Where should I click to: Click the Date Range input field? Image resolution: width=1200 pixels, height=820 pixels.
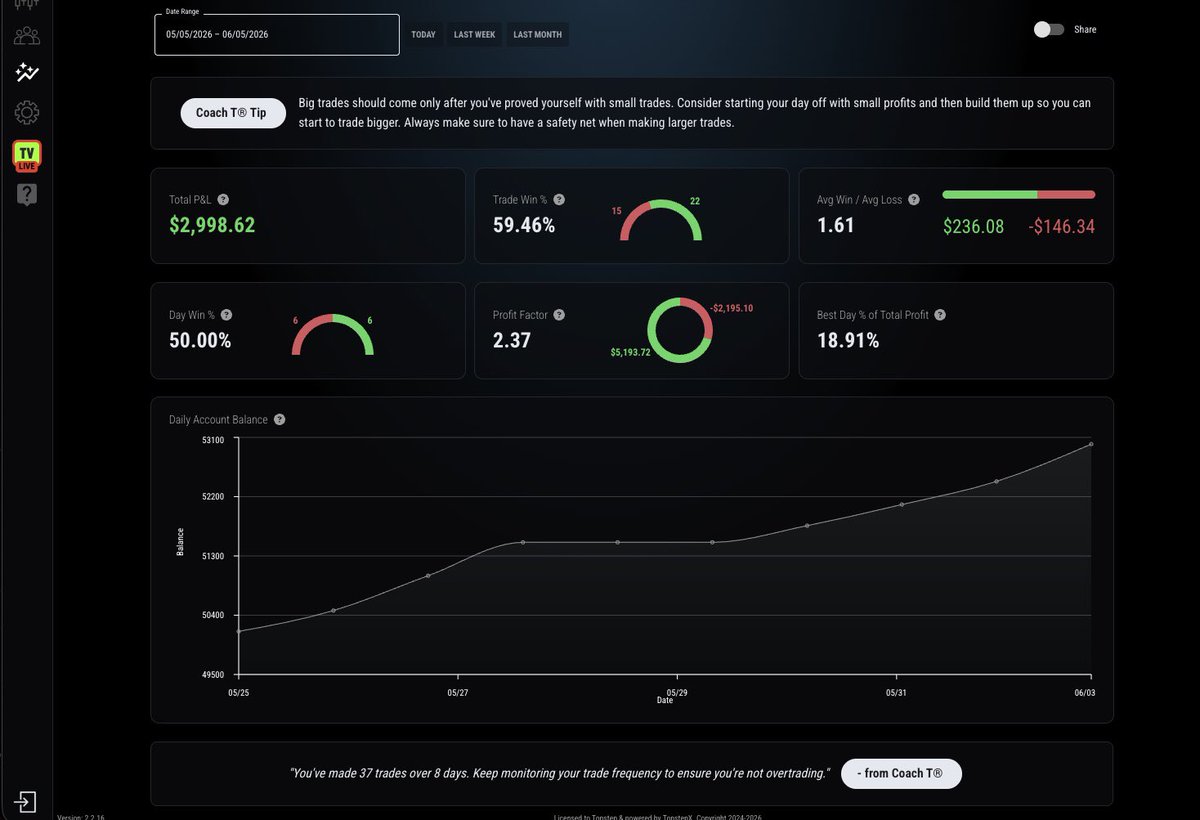click(277, 34)
